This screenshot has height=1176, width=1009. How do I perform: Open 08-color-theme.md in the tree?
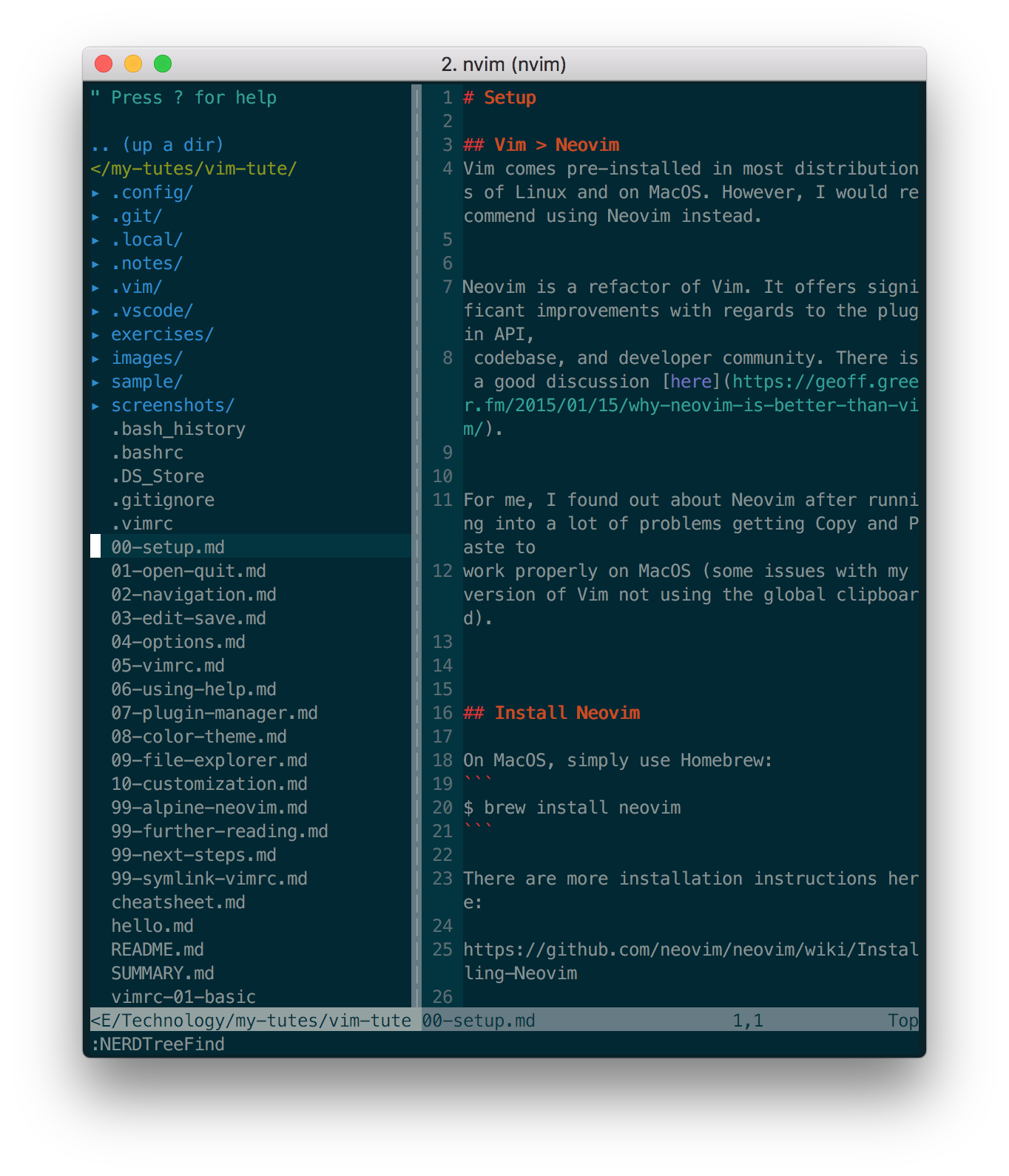point(199,737)
